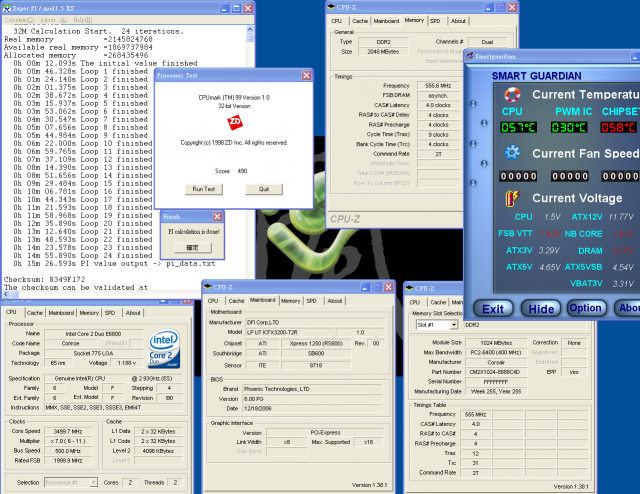Click the BIOS Date 12/18/2006 field

(x=312, y=409)
